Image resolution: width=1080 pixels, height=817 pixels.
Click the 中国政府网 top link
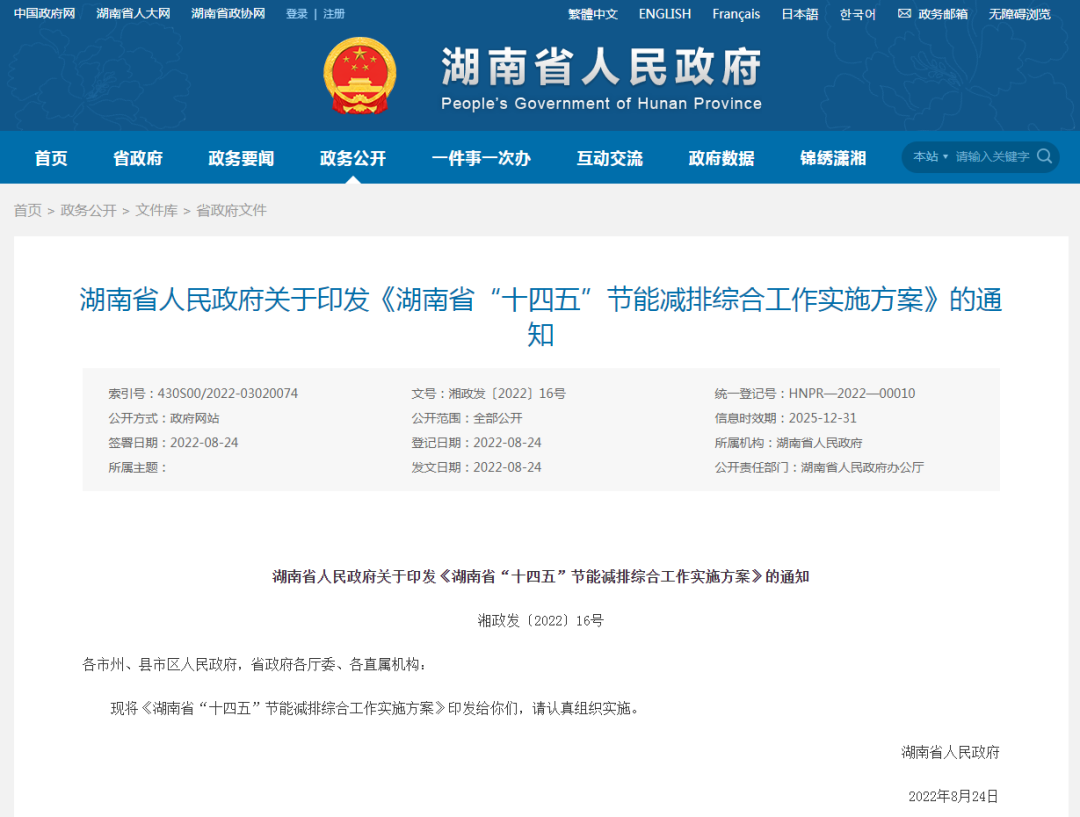tap(45, 14)
